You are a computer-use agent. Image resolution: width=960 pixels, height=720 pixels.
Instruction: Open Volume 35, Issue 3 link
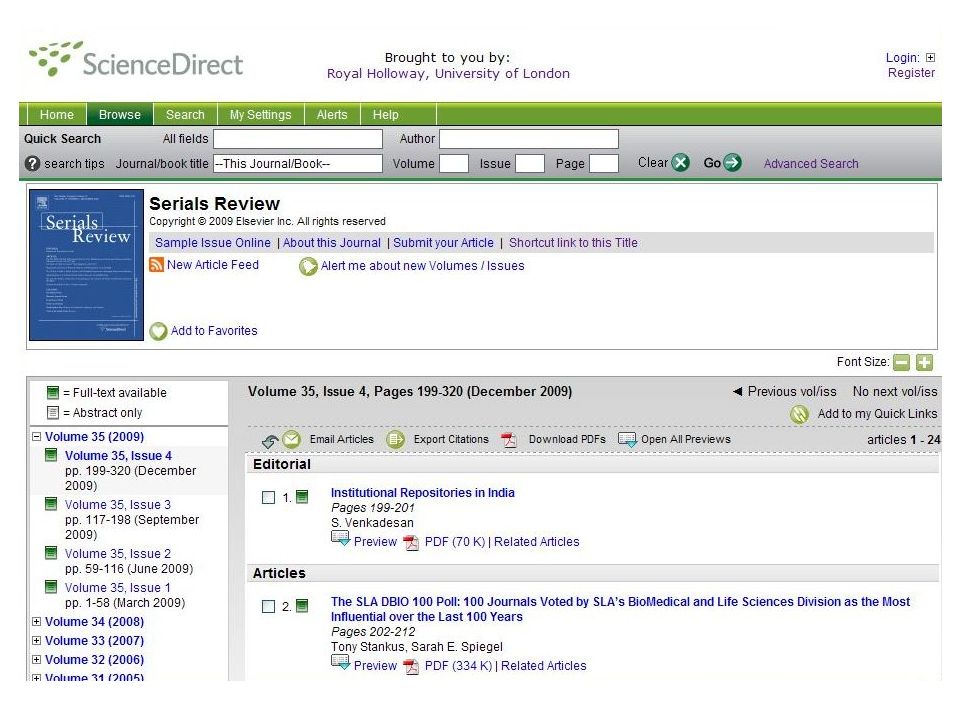tap(118, 504)
